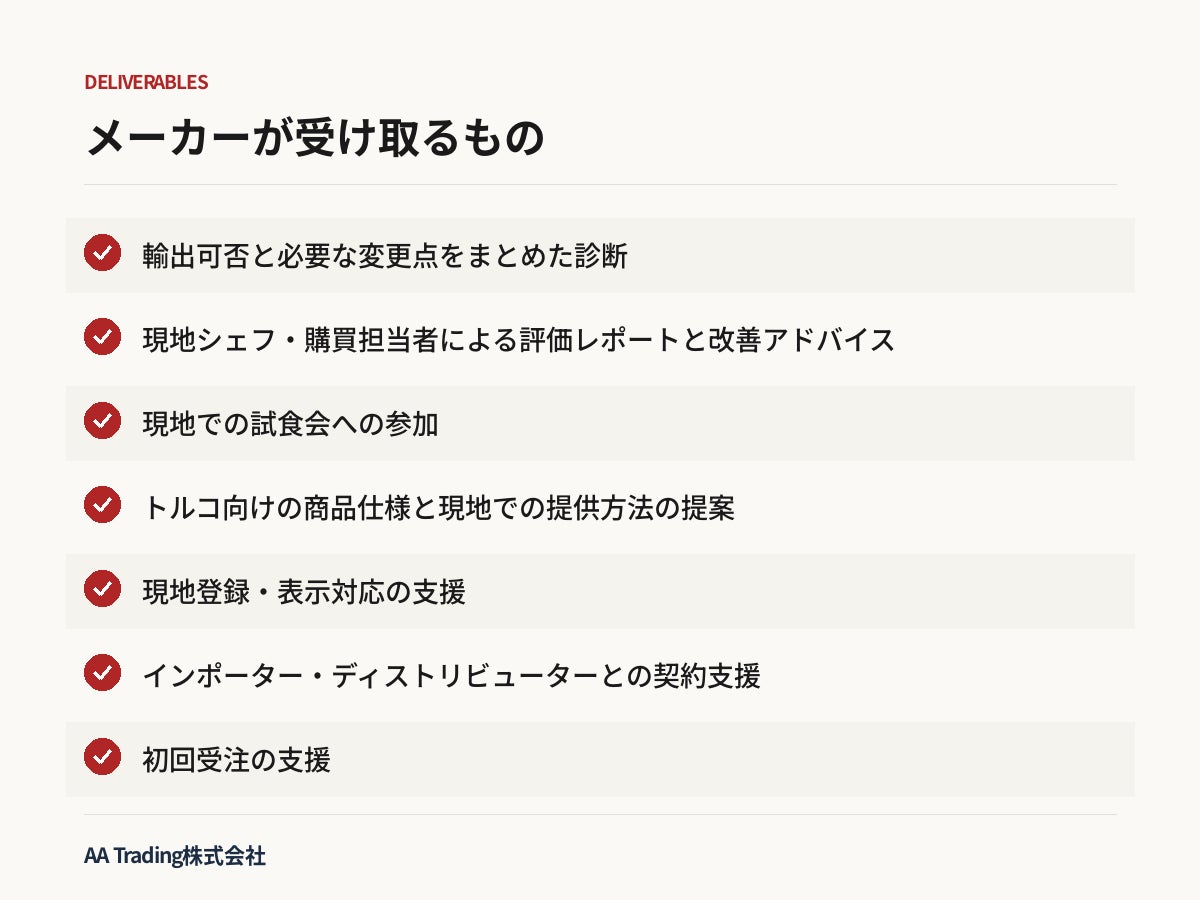Click the shaded row background of 現地登録 item
Viewport: 1200px width, 900px height.
point(600,591)
